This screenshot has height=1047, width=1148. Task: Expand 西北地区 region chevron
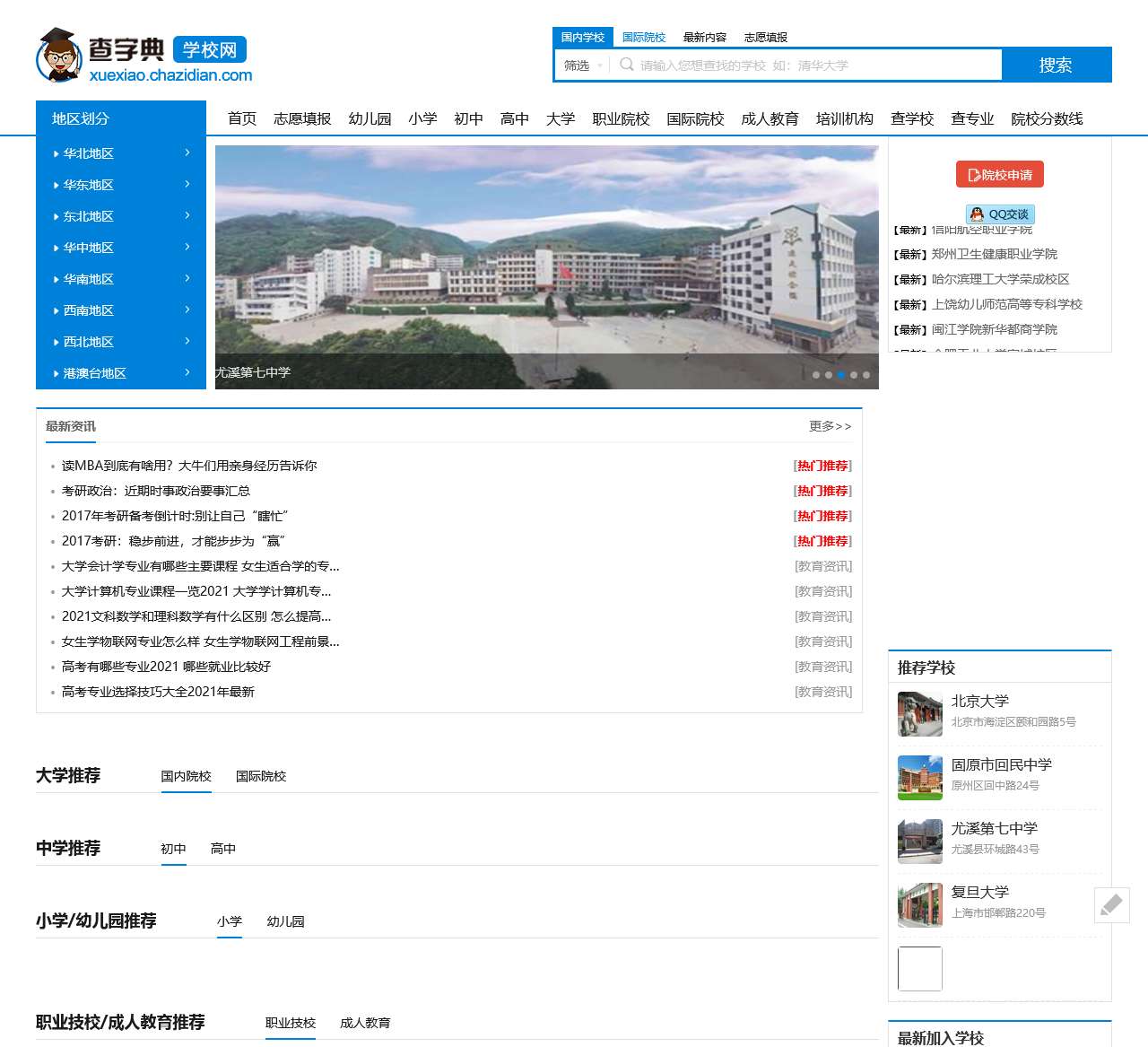(x=187, y=341)
